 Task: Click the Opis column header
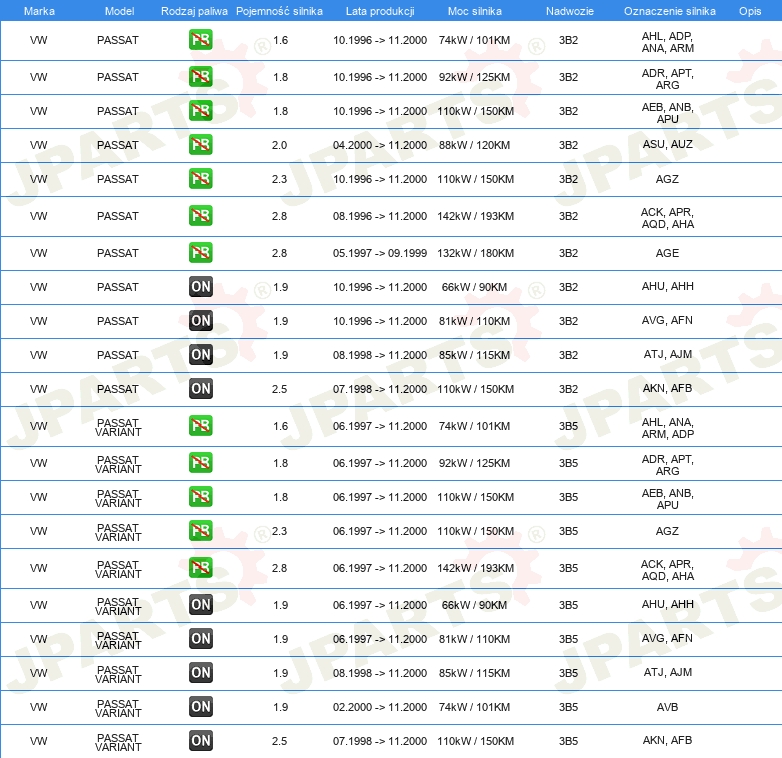pyautogui.click(x=750, y=11)
